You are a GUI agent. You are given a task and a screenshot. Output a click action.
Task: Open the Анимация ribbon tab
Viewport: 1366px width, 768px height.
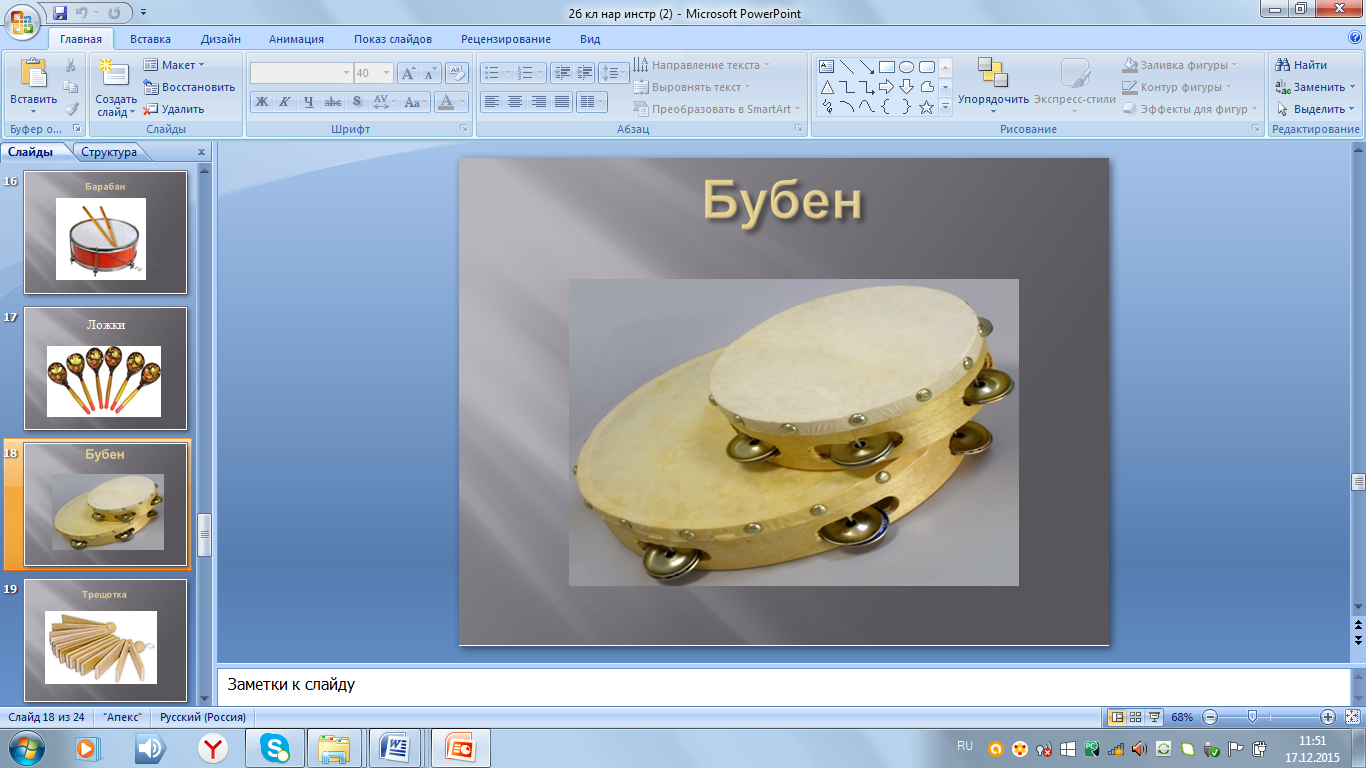(296, 39)
